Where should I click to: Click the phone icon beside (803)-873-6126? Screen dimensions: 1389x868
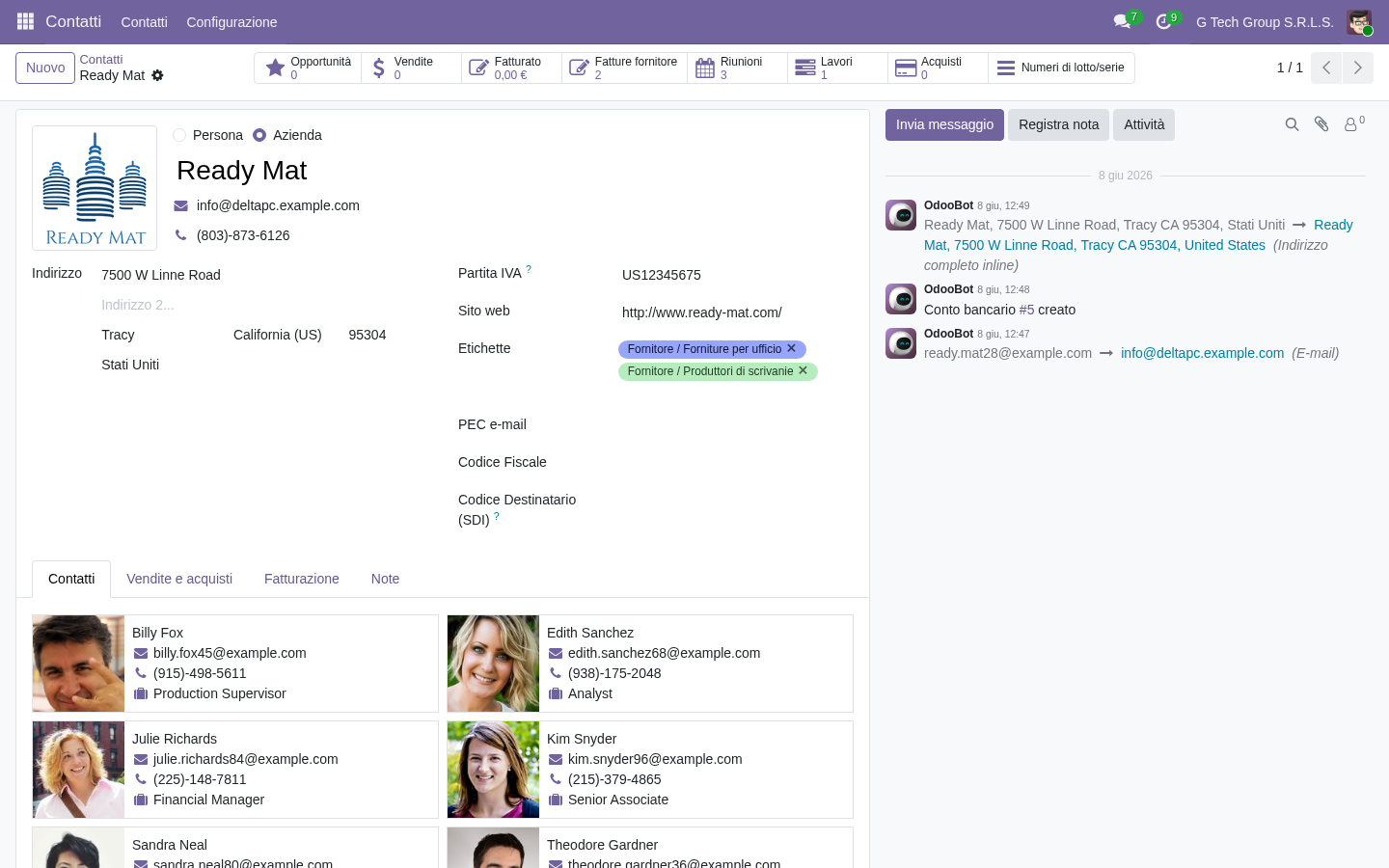180,235
